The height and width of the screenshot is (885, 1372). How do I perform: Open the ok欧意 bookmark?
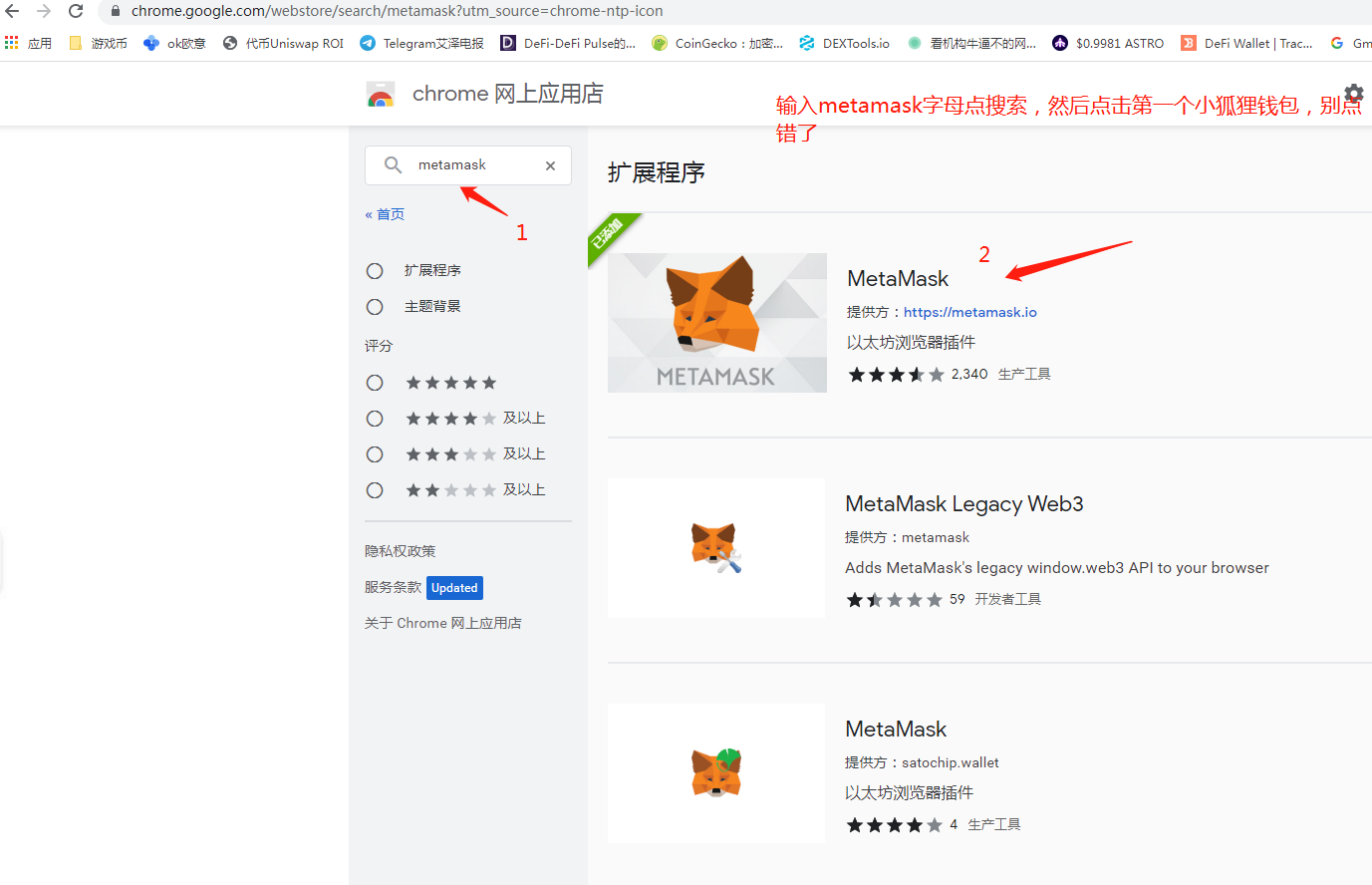[x=174, y=43]
